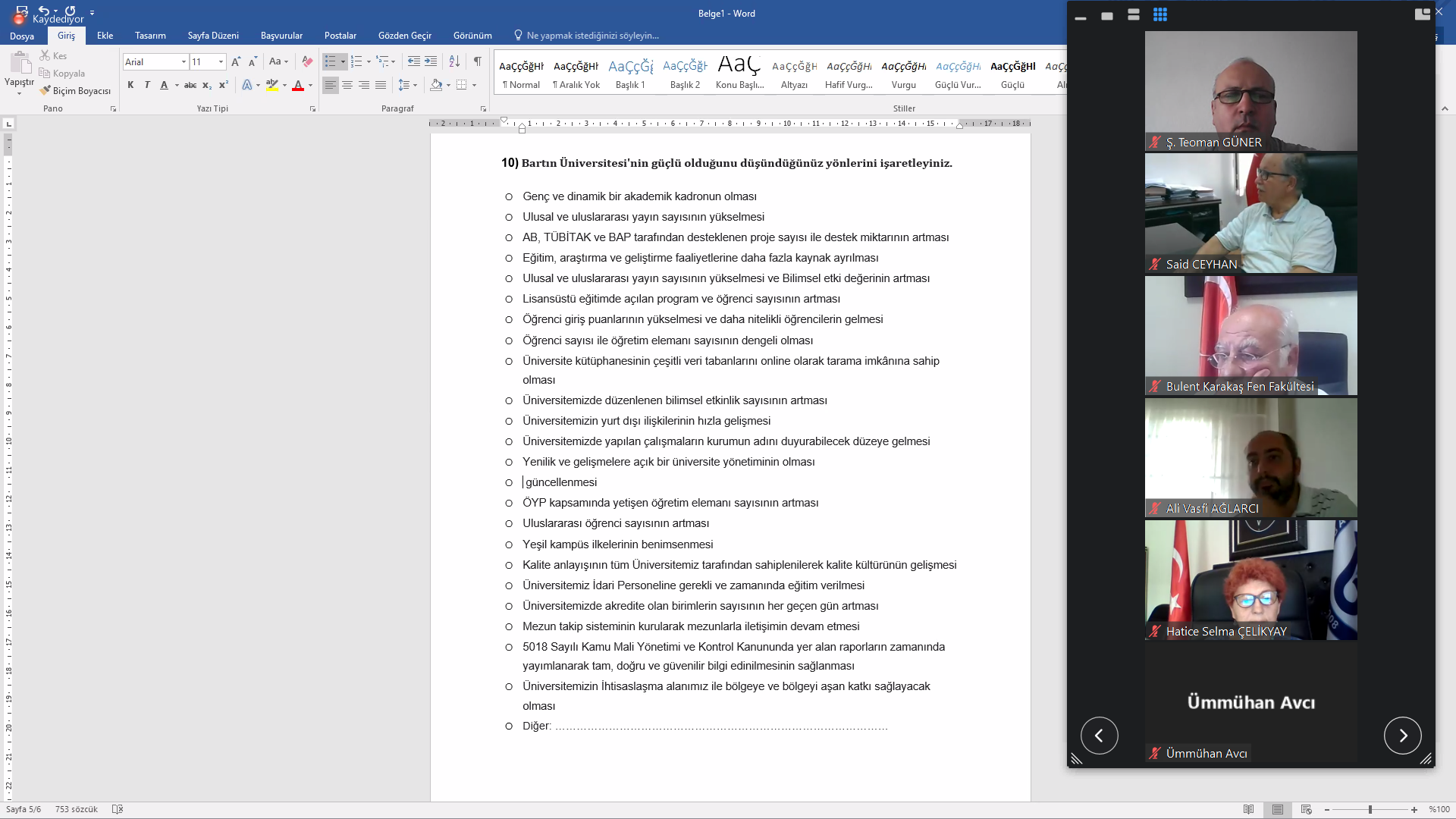
Task: Center-align the paragraph text
Action: click(347, 85)
